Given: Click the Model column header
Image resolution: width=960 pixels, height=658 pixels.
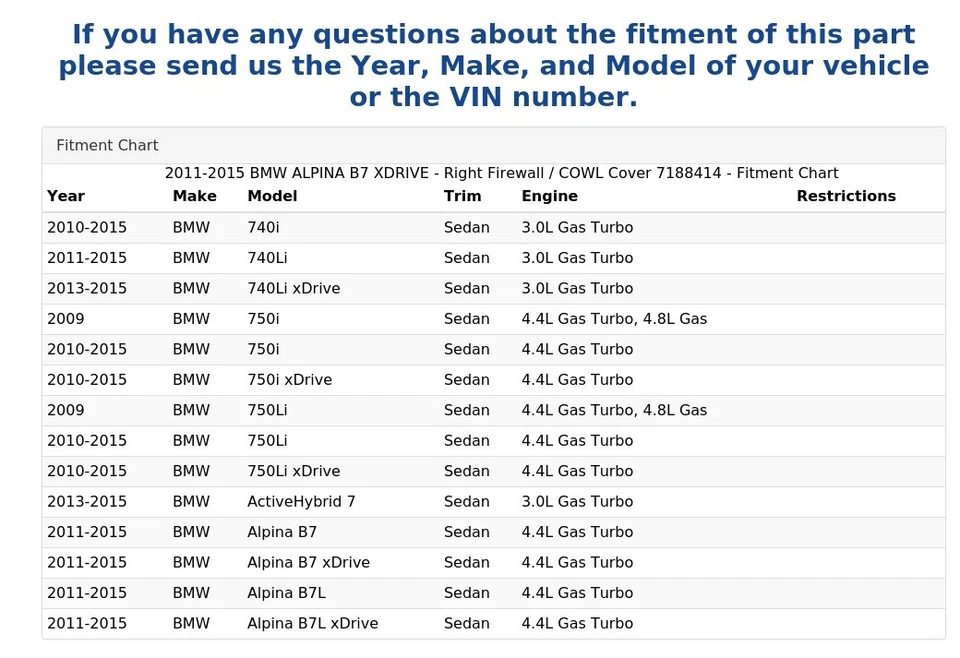Looking at the screenshot, I should 272,197.
